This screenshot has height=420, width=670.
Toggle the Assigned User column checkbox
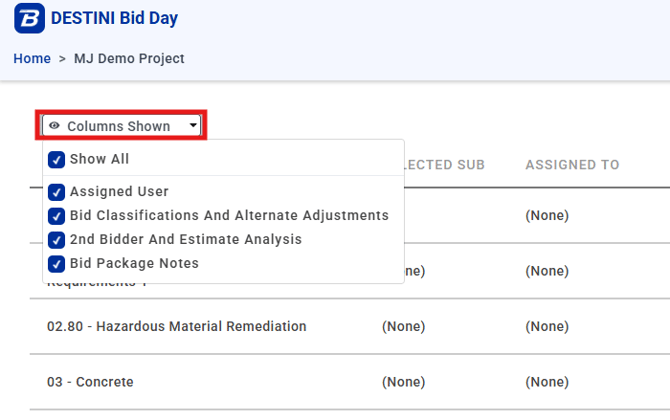pyautogui.click(x=57, y=192)
